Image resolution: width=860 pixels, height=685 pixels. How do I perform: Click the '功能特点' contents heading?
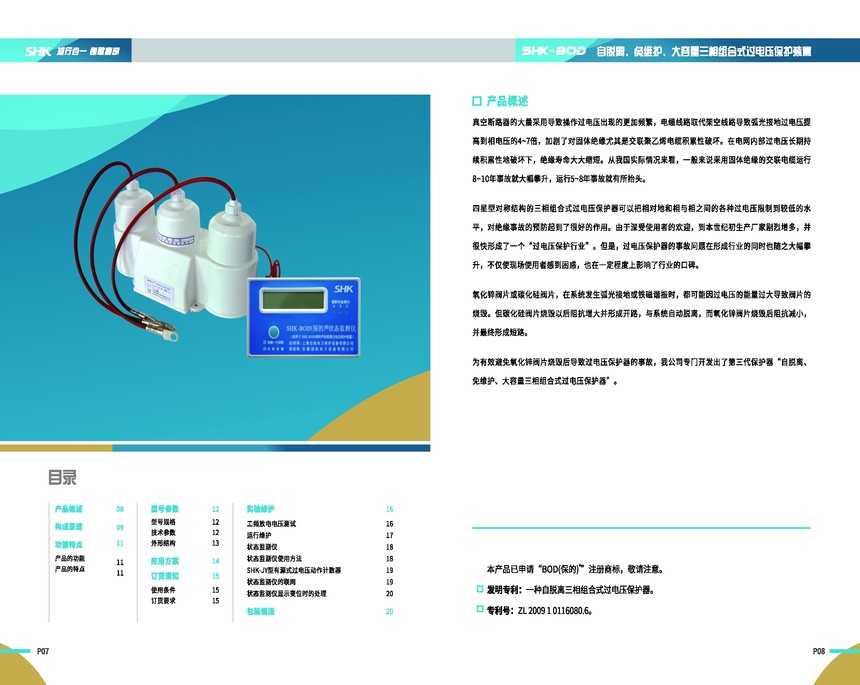(x=69, y=545)
